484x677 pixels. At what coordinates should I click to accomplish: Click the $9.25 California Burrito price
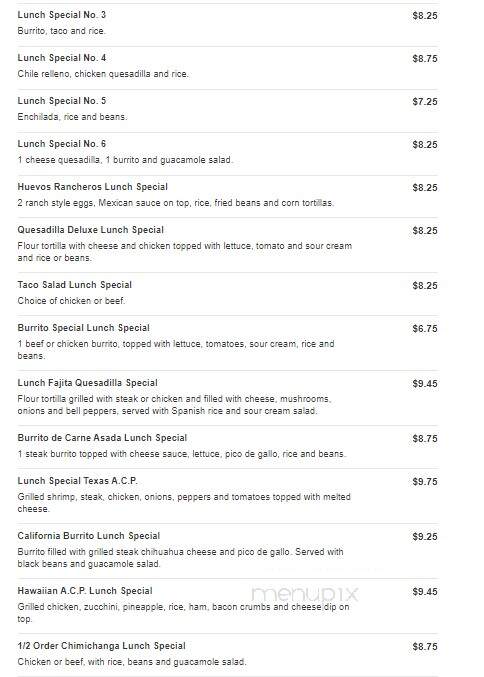click(x=425, y=537)
